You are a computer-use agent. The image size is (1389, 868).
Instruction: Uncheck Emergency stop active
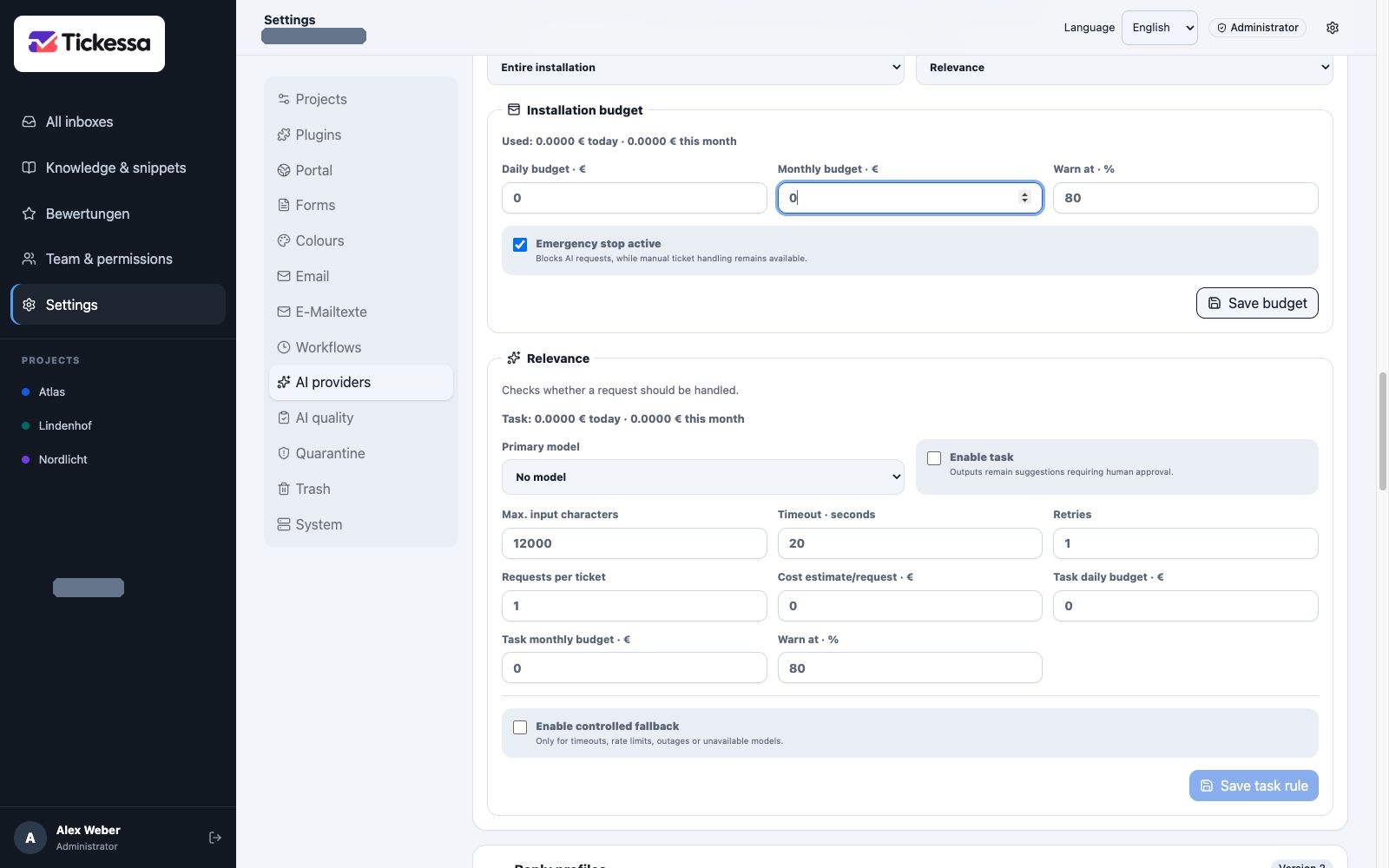coord(520,245)
